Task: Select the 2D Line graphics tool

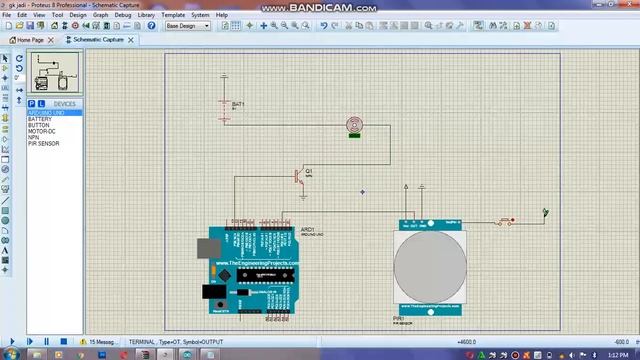Action: coord(5,200)
